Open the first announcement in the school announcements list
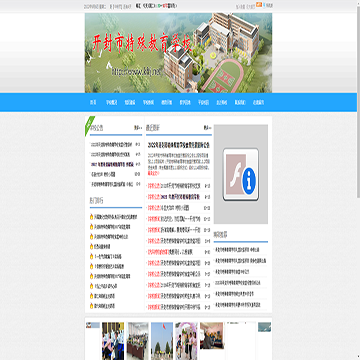 [111, 145]
